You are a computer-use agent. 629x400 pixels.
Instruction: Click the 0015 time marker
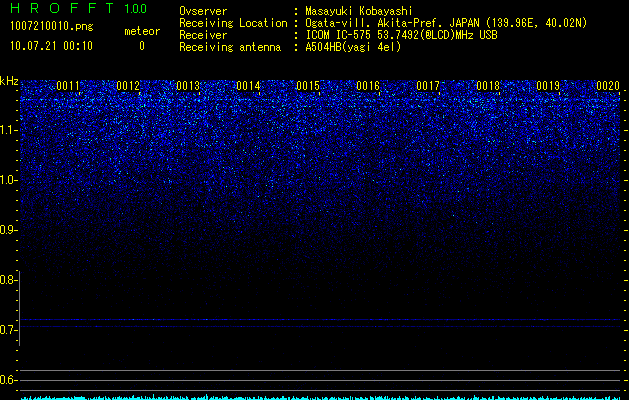(x=308, y=86)
